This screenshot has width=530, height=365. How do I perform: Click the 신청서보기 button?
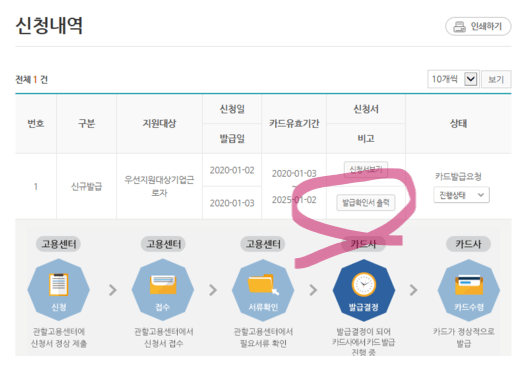(x=366, y=169)
